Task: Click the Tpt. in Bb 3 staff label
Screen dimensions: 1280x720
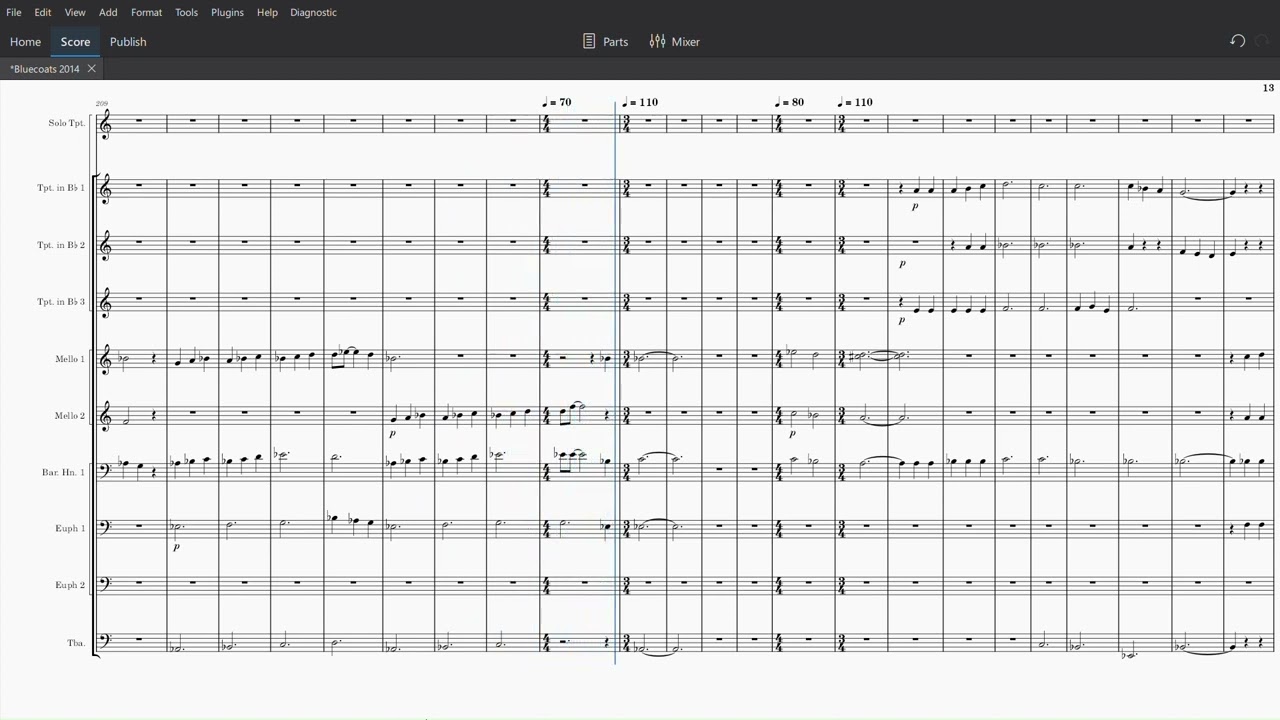Action: click(62, 302)
